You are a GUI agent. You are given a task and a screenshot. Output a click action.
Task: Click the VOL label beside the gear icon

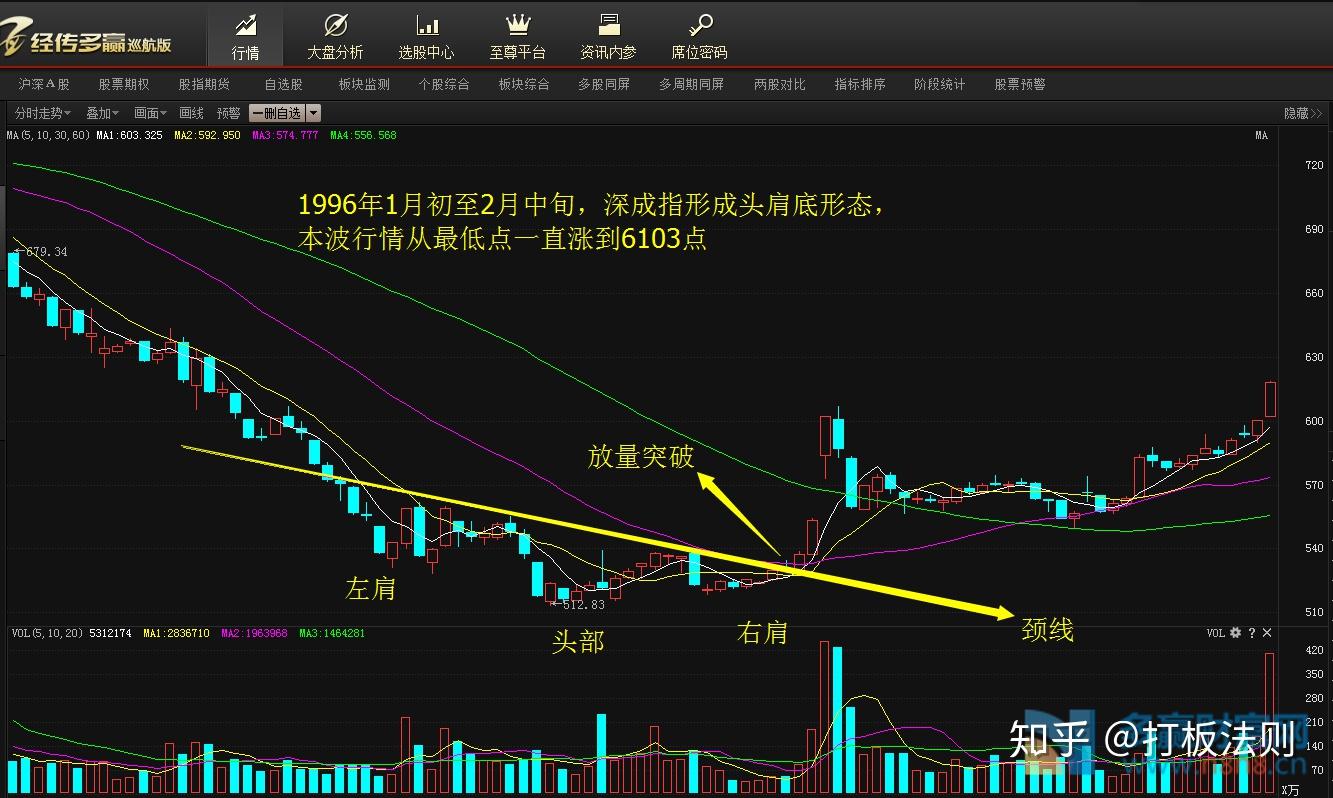(1215, 633)
